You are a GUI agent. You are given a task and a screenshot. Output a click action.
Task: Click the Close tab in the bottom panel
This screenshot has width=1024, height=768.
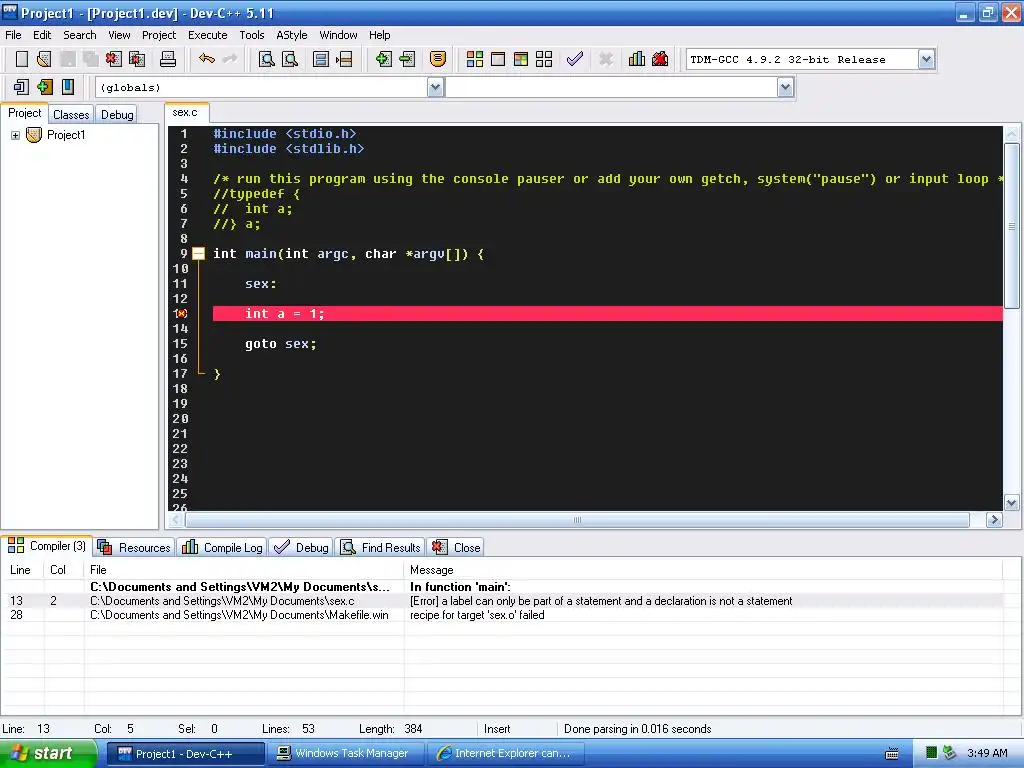(456, 547)
